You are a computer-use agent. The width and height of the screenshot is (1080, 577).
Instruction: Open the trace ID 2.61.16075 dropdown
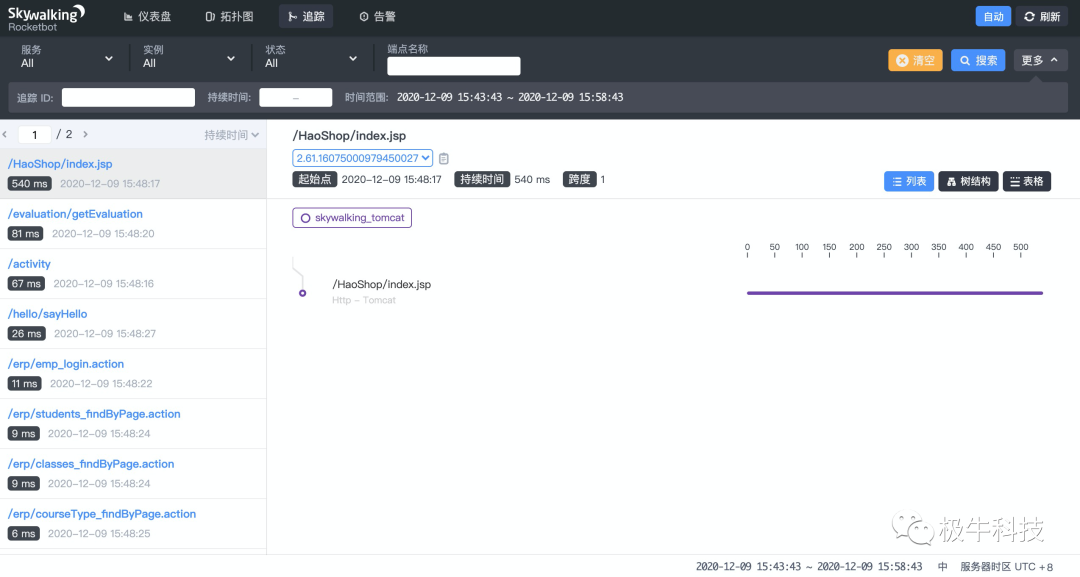click(362, 158)
